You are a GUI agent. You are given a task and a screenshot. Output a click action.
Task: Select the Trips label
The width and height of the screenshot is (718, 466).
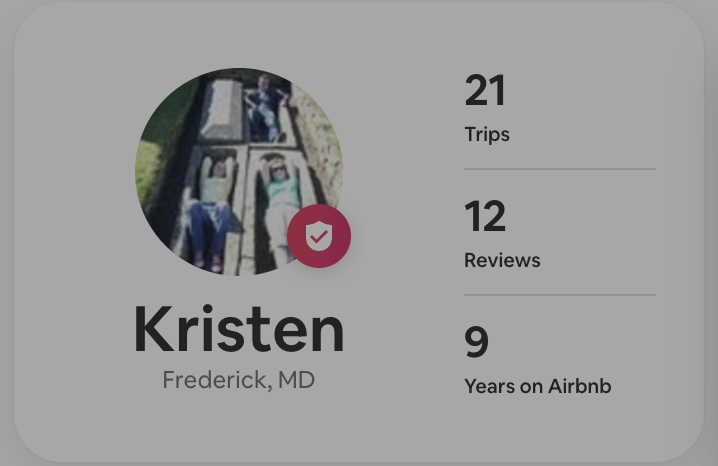point(487,134)
